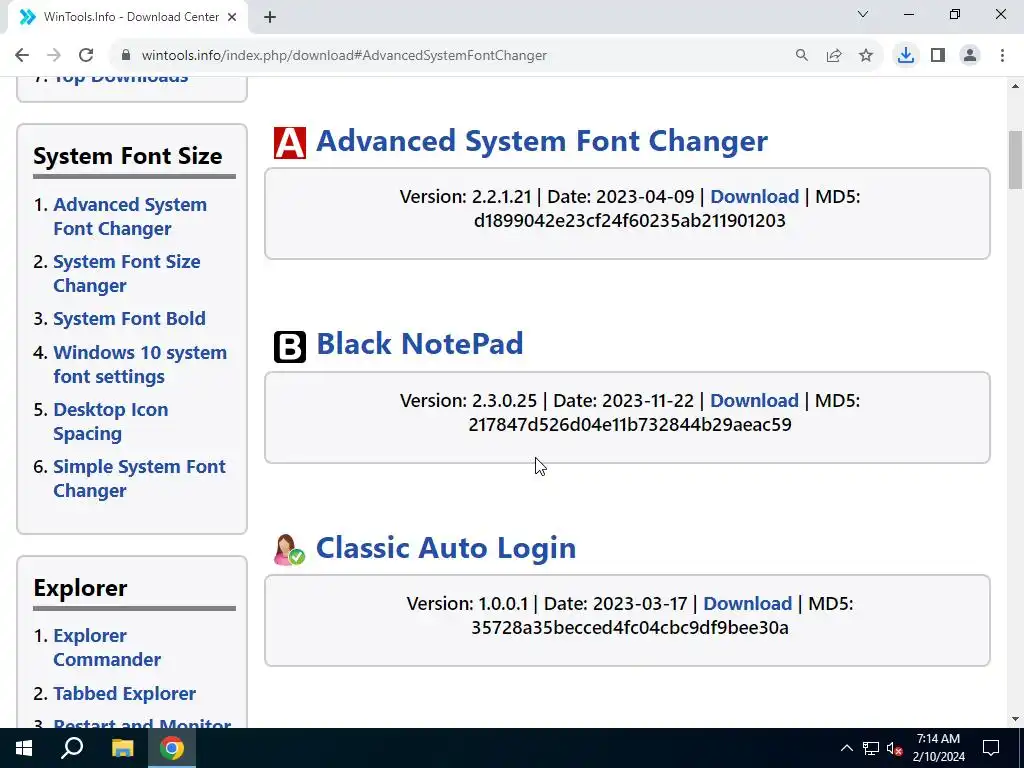
Task: Open Chrome downloads tray
Action: pos(906,56)
